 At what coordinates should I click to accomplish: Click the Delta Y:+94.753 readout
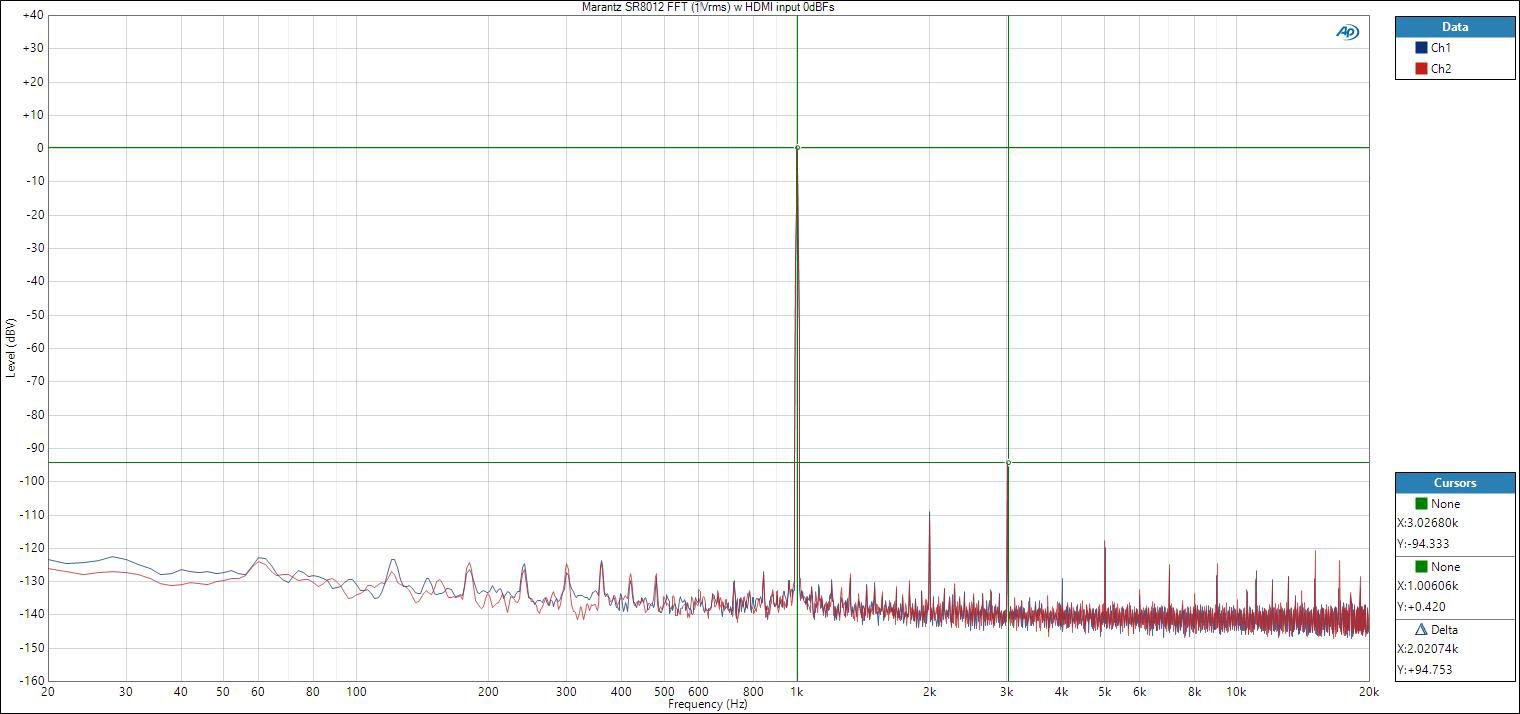point(1423,670)
